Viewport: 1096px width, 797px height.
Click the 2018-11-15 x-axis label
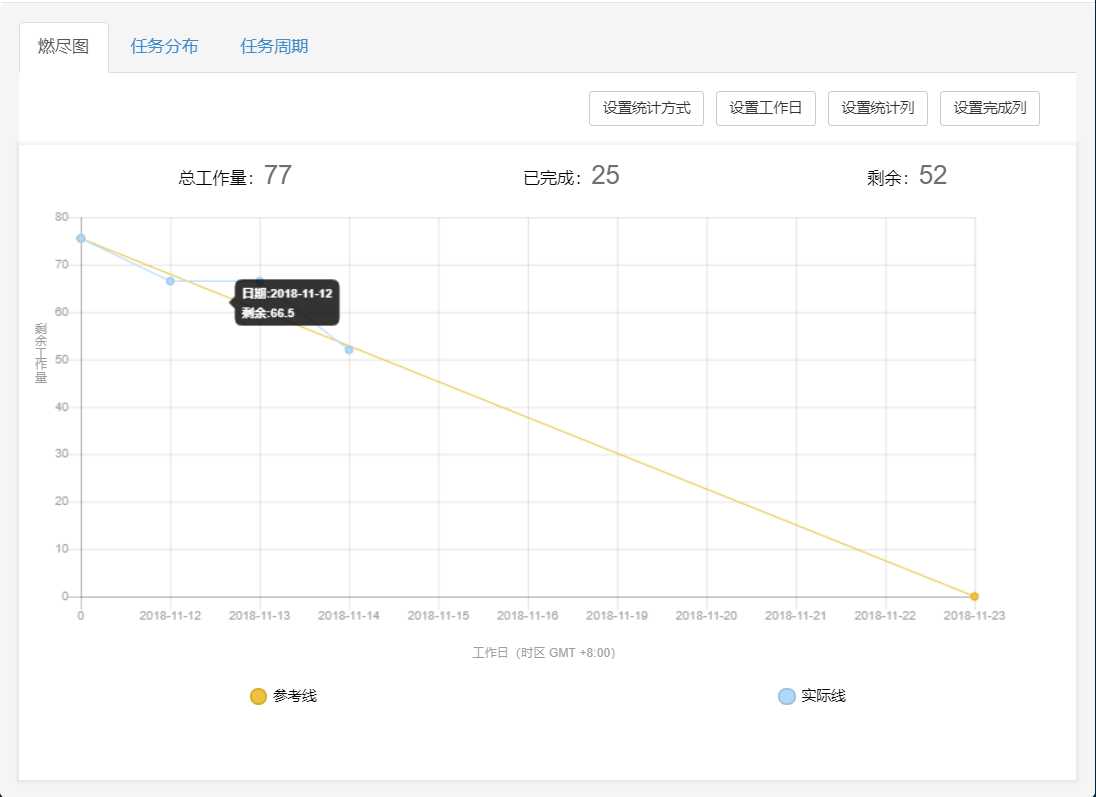[438, 616]
